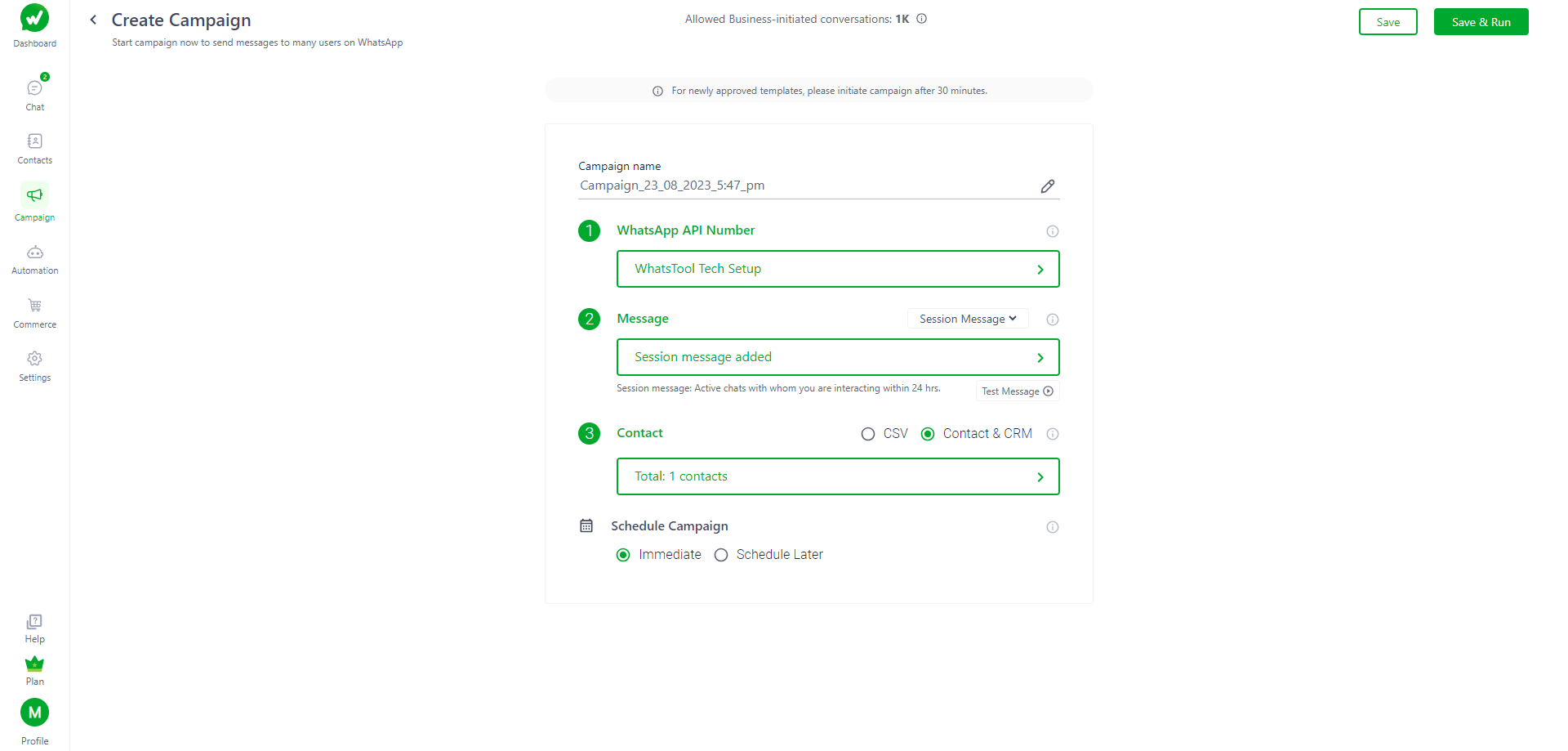This screenshot has height=751, width=1568.
Task: Expand the Total: 1 contacts selector
Action: (x=837, y=476)
